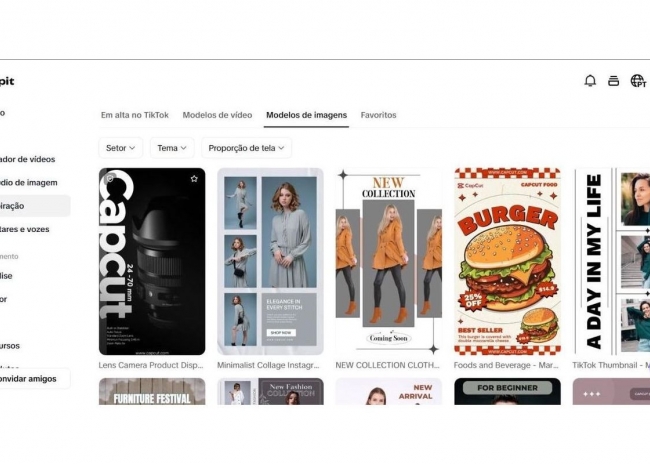Open the notifications bell icon

[x=590, y=80]
